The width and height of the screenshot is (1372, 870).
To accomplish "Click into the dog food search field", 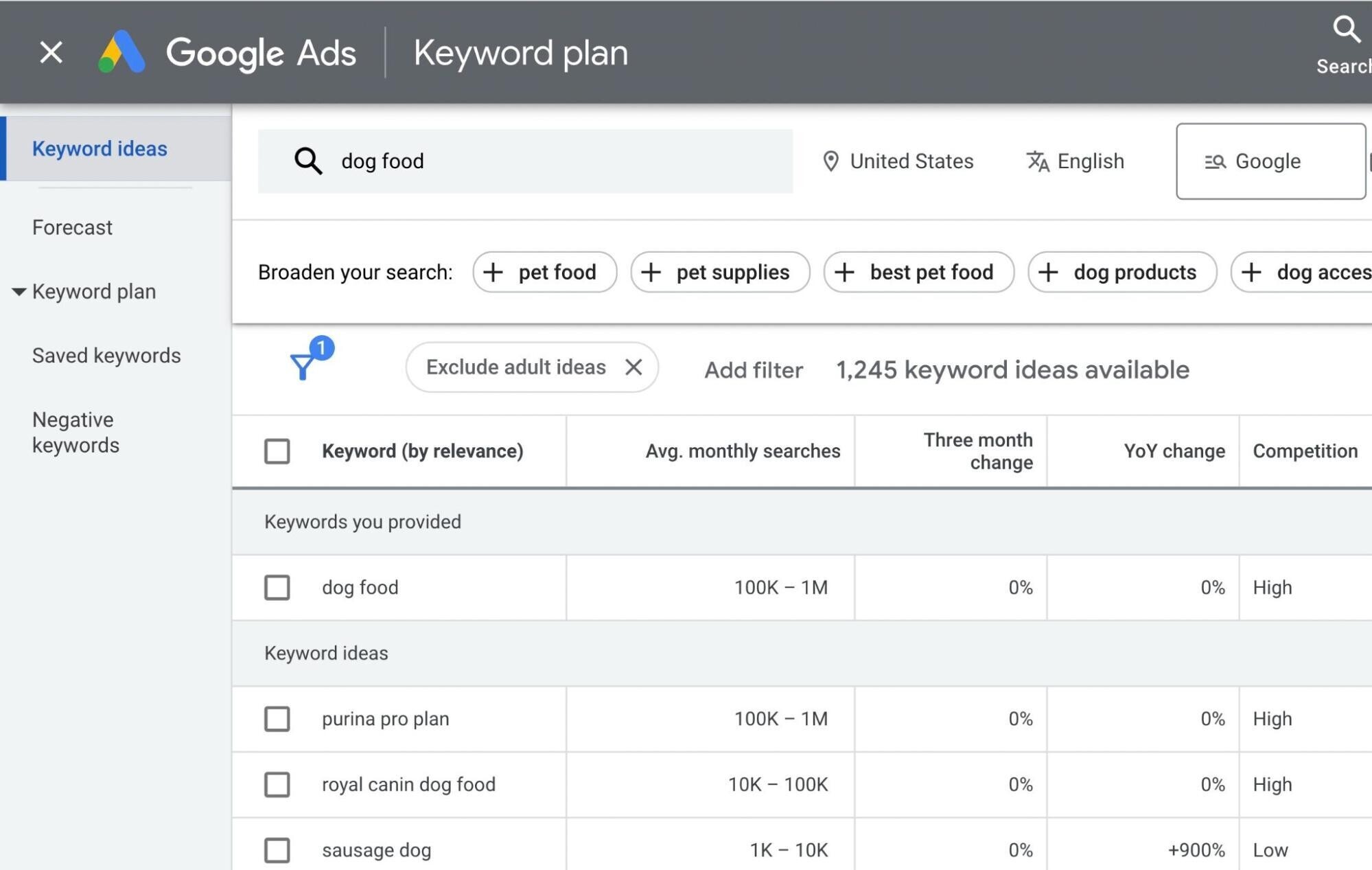I will tap(525, 161).
